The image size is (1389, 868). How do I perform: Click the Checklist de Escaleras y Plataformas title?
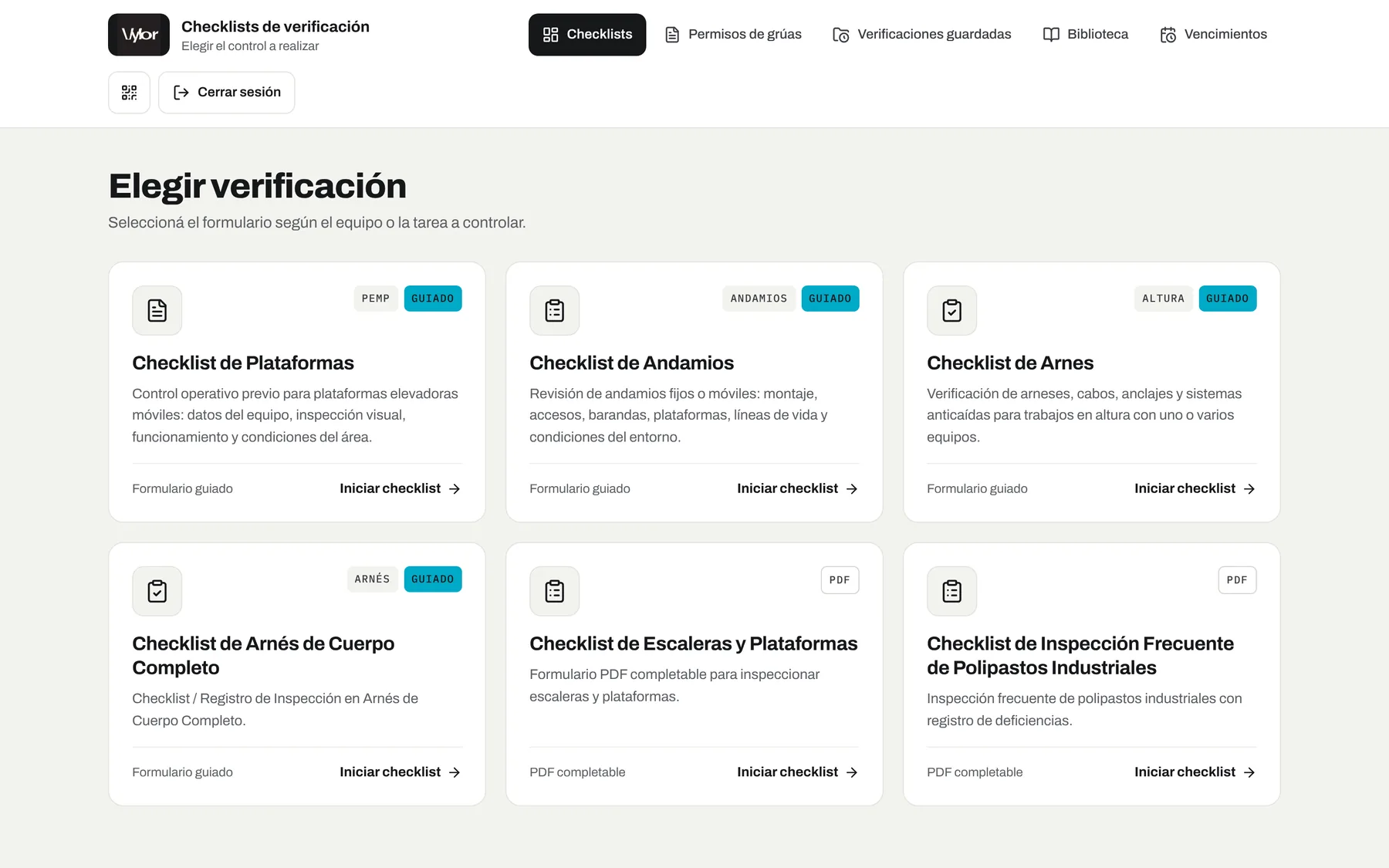click(693, 644)
